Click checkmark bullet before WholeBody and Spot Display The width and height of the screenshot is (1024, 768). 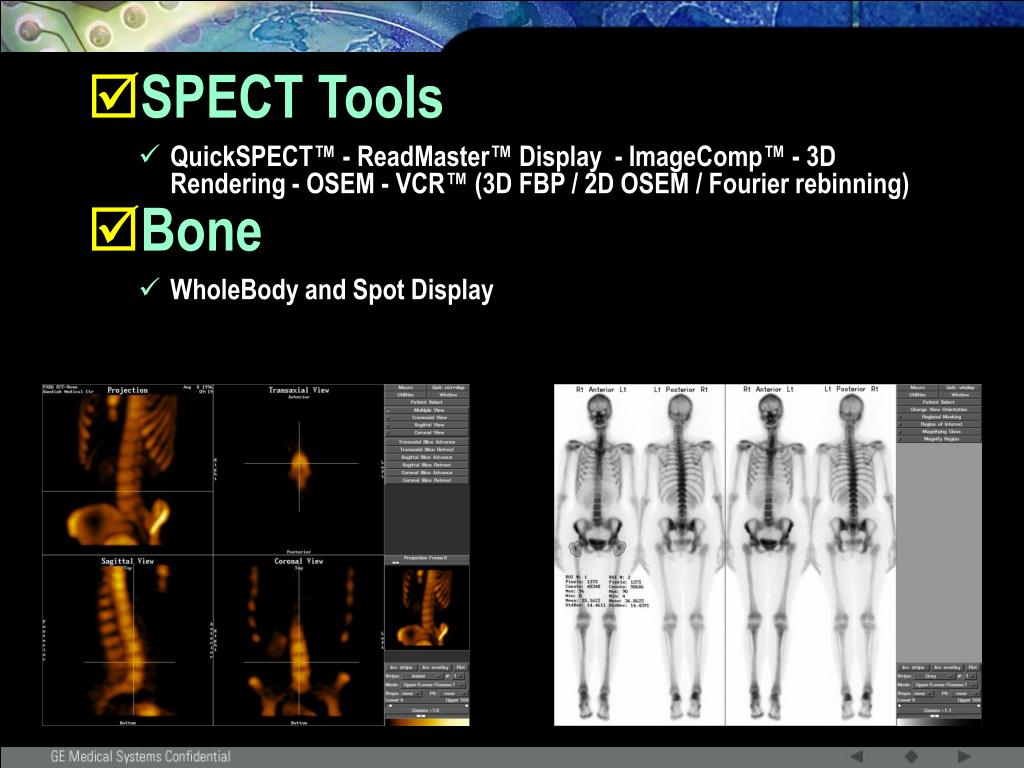click(x=150, y=287)
